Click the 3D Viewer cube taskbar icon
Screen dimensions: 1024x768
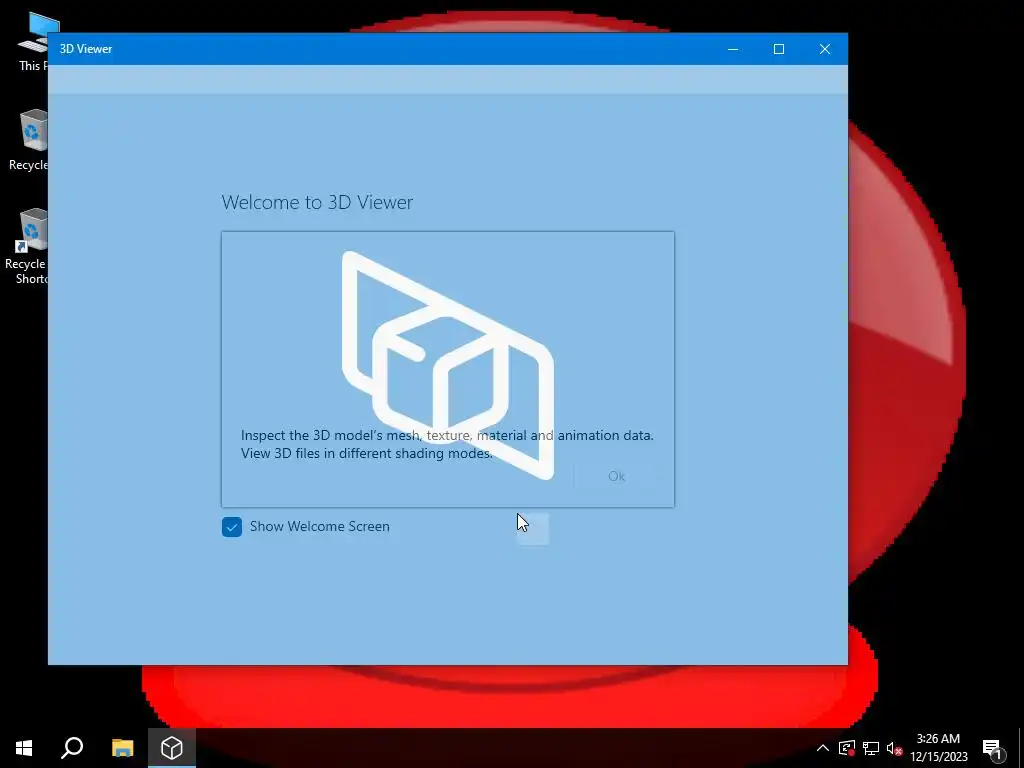point(172,748)
